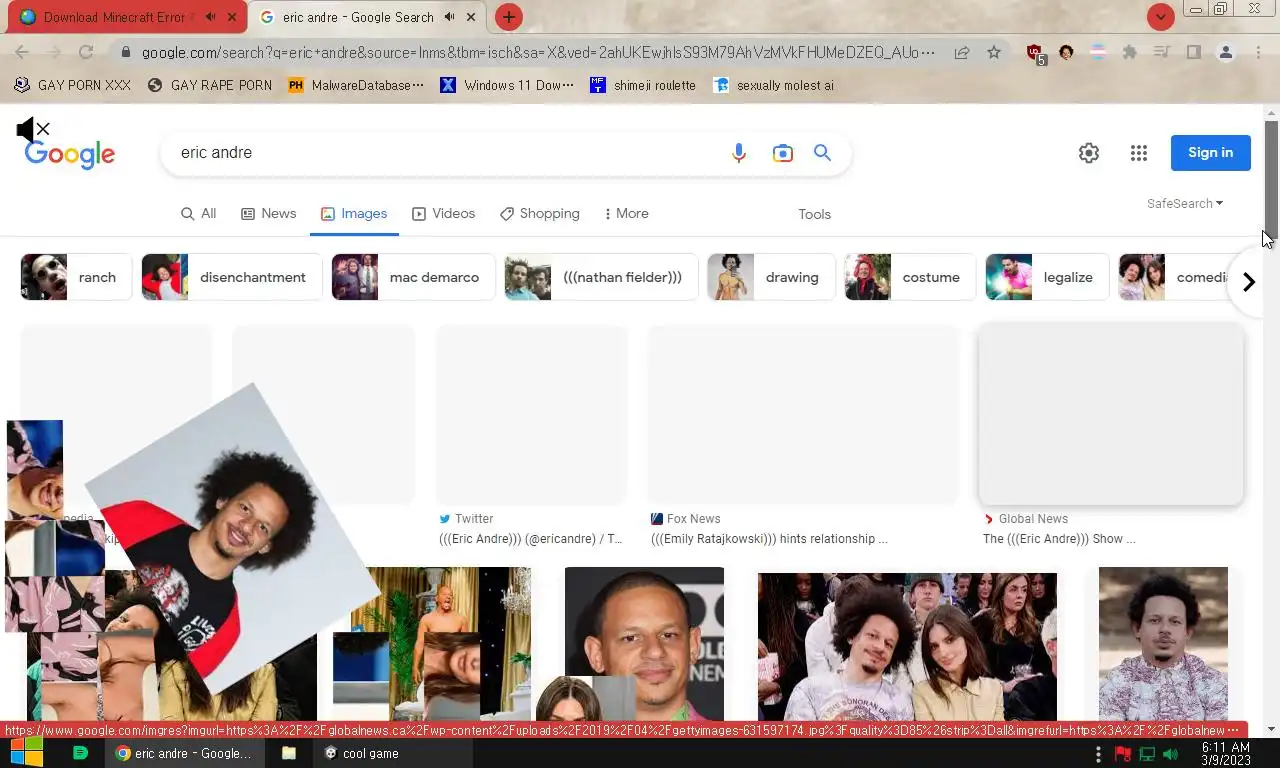Click the network icon in system tray

click(1146, 754)
